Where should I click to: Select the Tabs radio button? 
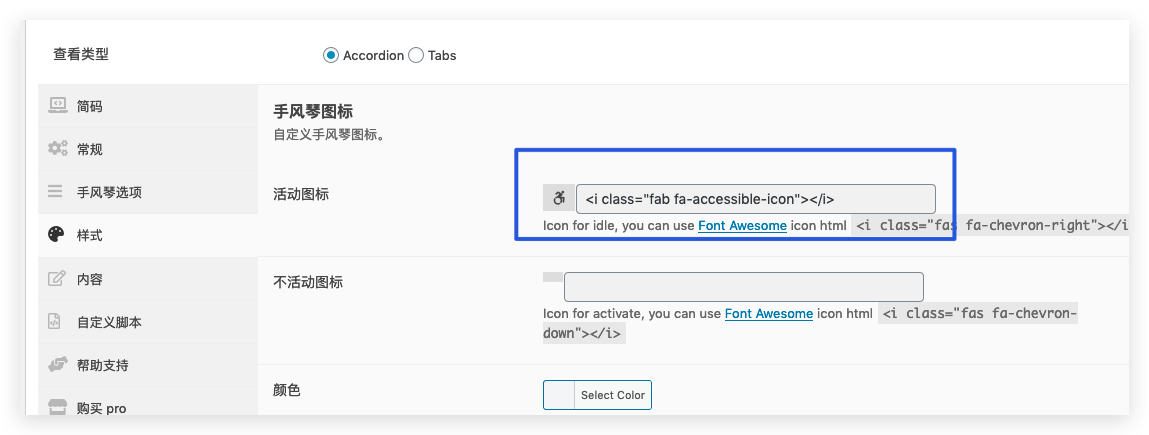click(x=416, y=55)
